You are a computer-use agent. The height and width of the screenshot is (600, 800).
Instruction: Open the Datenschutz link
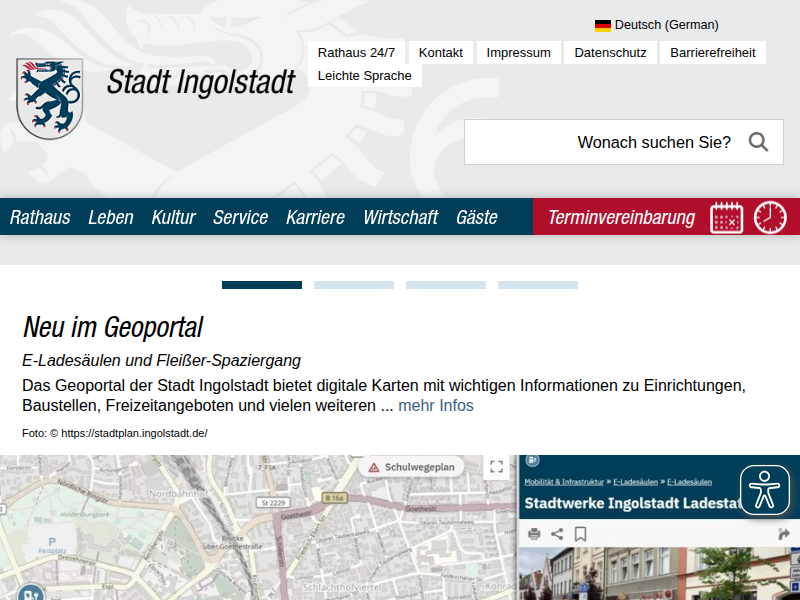tap(610, 53)
